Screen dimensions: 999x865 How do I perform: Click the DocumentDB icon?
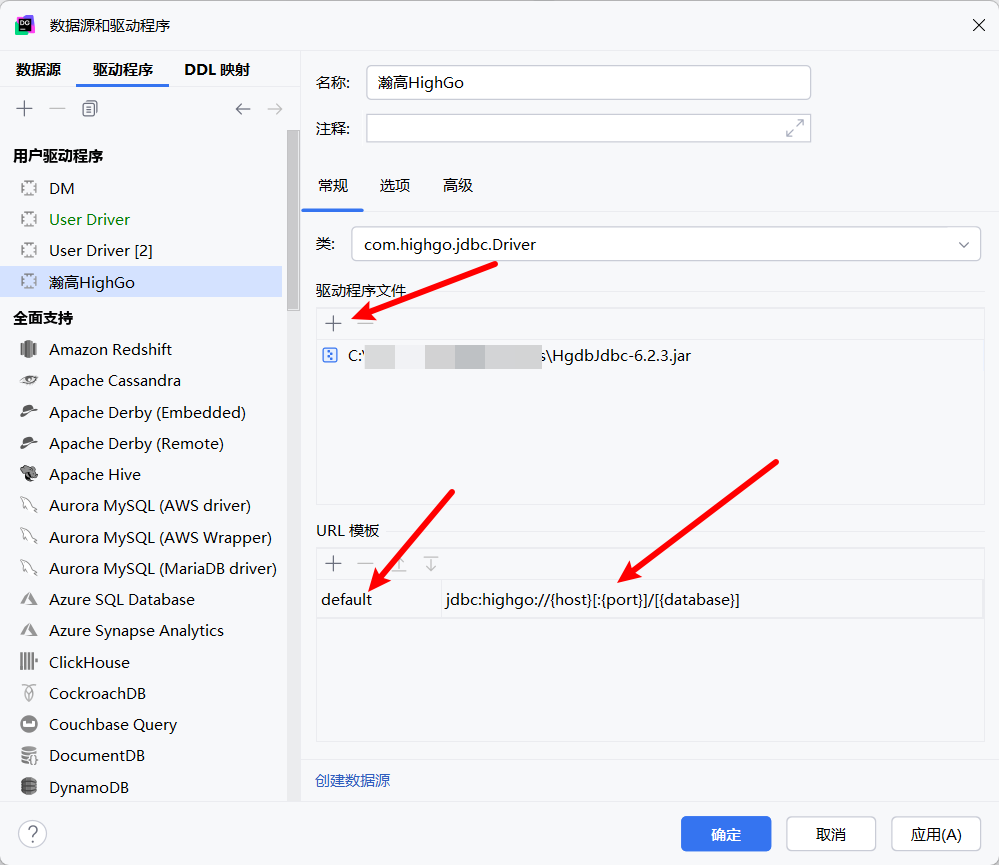tap(29, 755)
